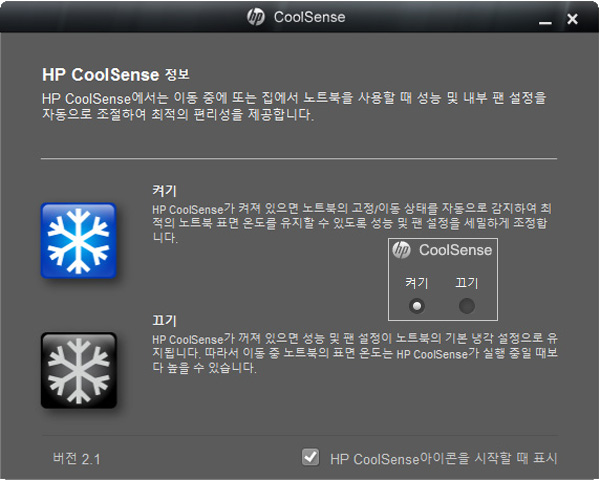Click the 켜기 description paragraph text
The height and width of the screenshot is (480, 600).
(352, 223)
